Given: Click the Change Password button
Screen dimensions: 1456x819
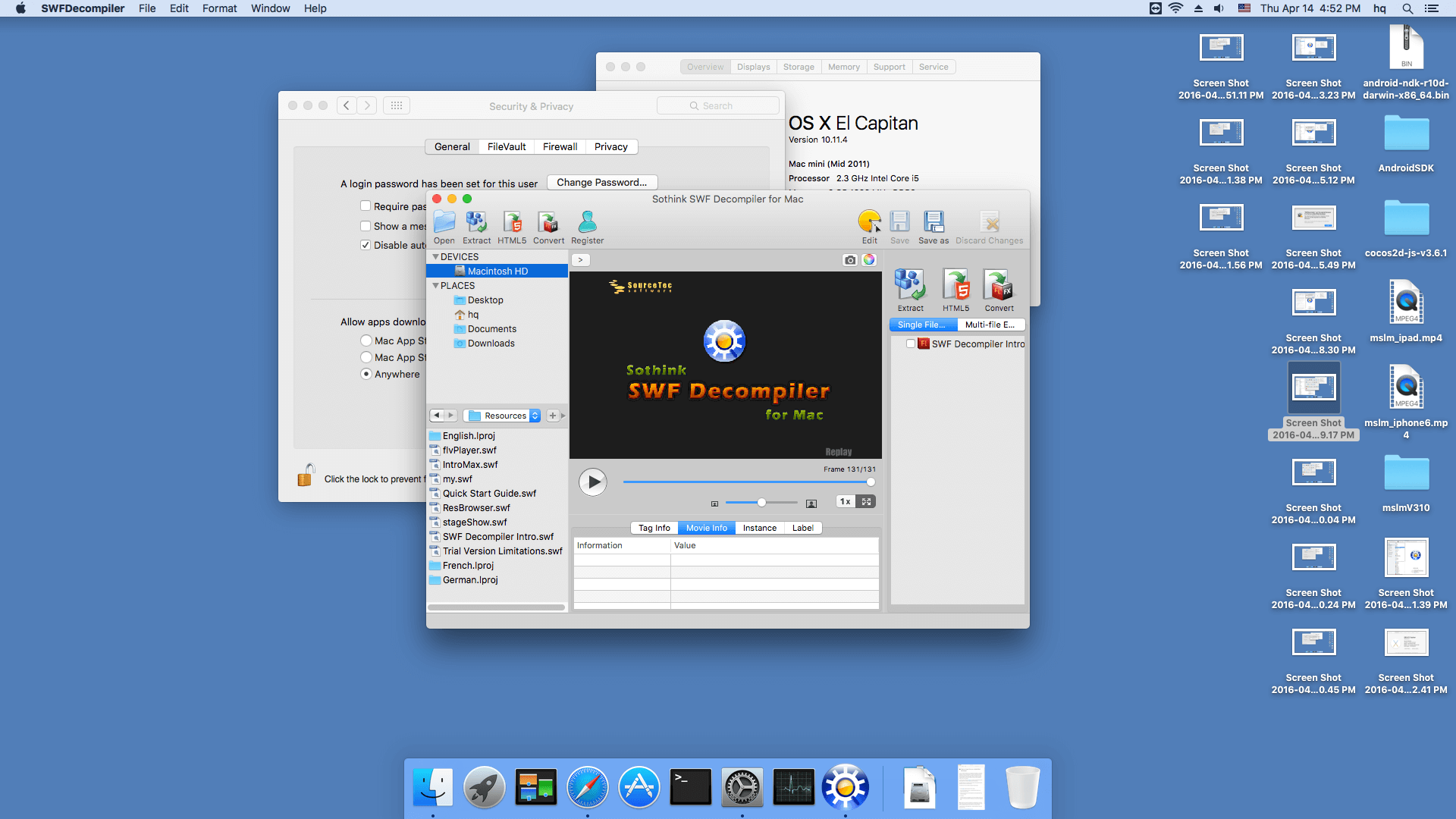Looking at the screenshot, I should [602, 183].
